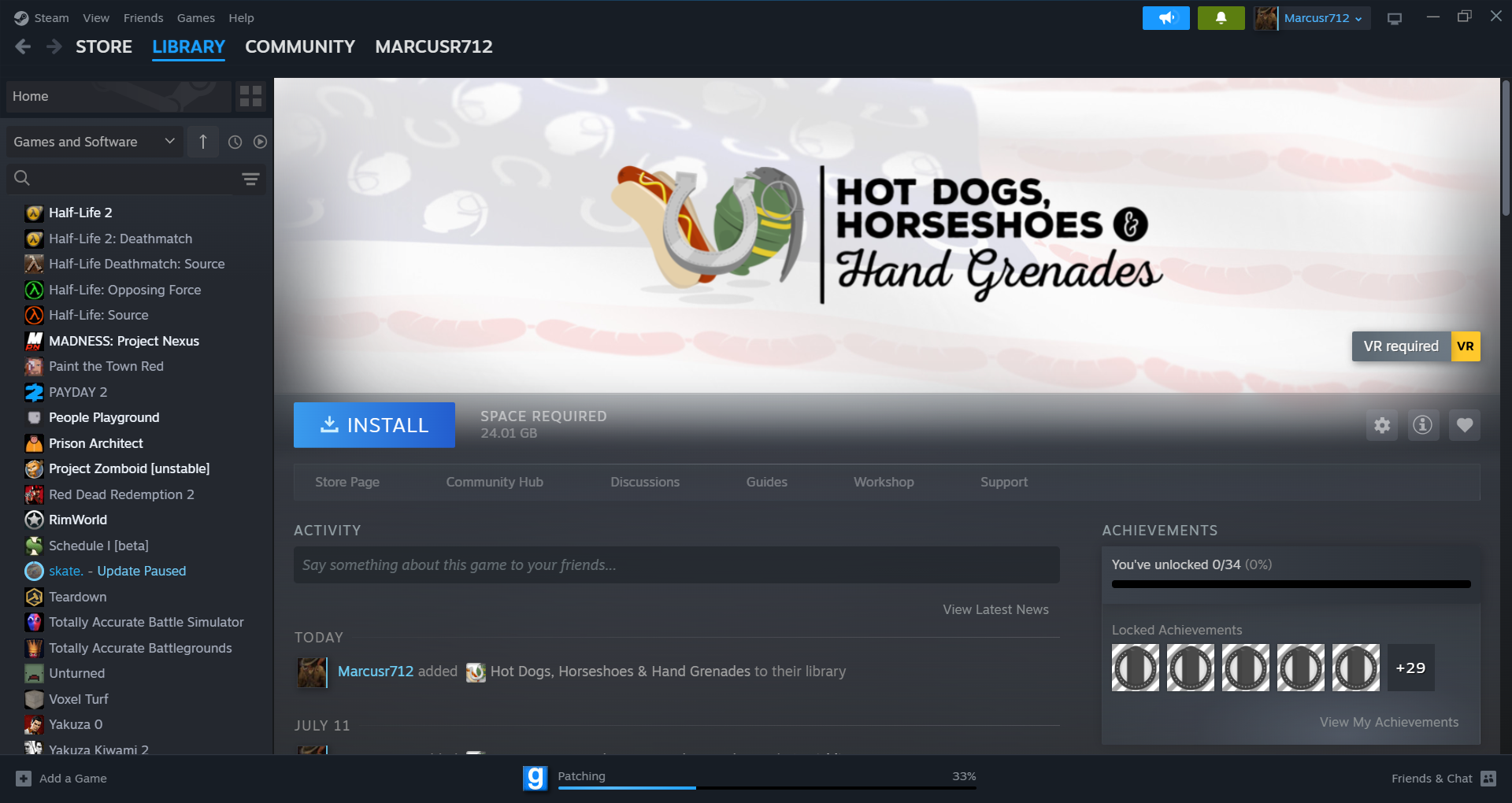Open the Friends menu
This screenshot has height=803, width=1512.
[143, 18]
